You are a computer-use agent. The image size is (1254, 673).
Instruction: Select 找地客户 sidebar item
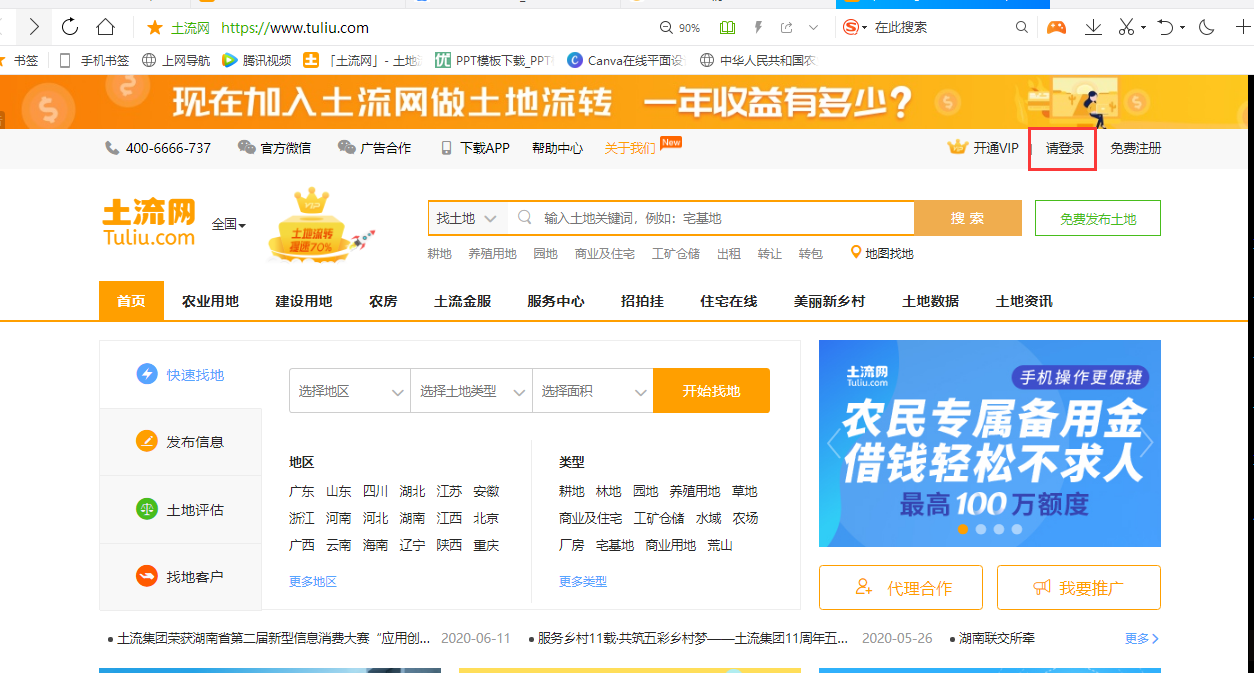[181, 577]
